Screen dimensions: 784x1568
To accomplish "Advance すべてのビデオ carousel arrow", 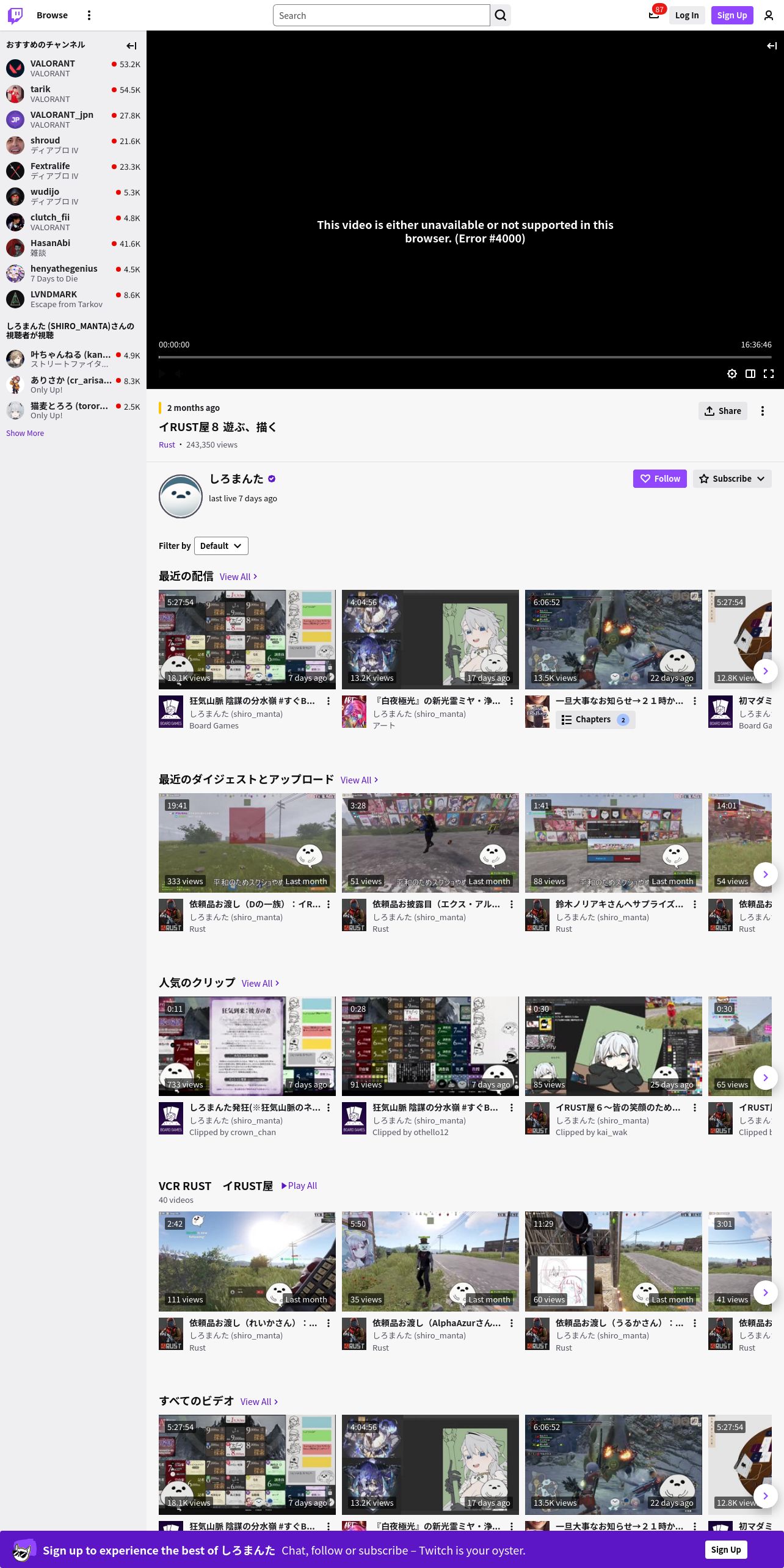I will (766, 1495).
